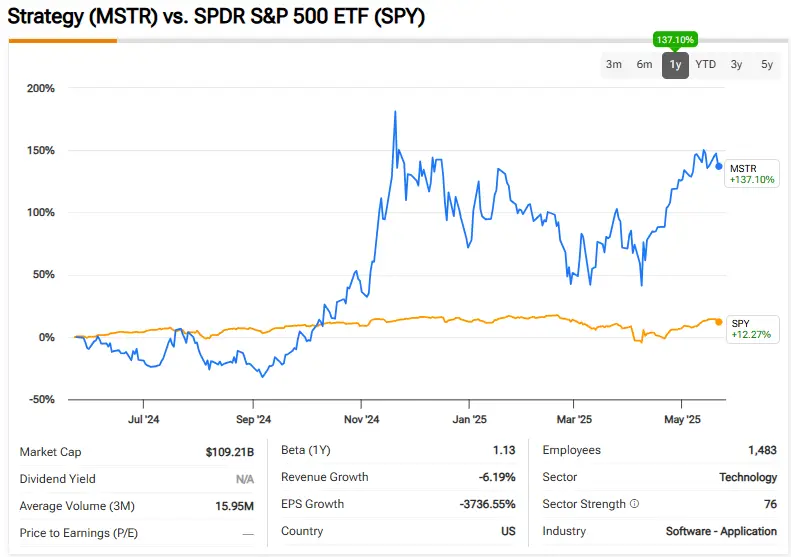Select the 6m time range tab
The image size is (791, 557).
[x=644, y=65]
